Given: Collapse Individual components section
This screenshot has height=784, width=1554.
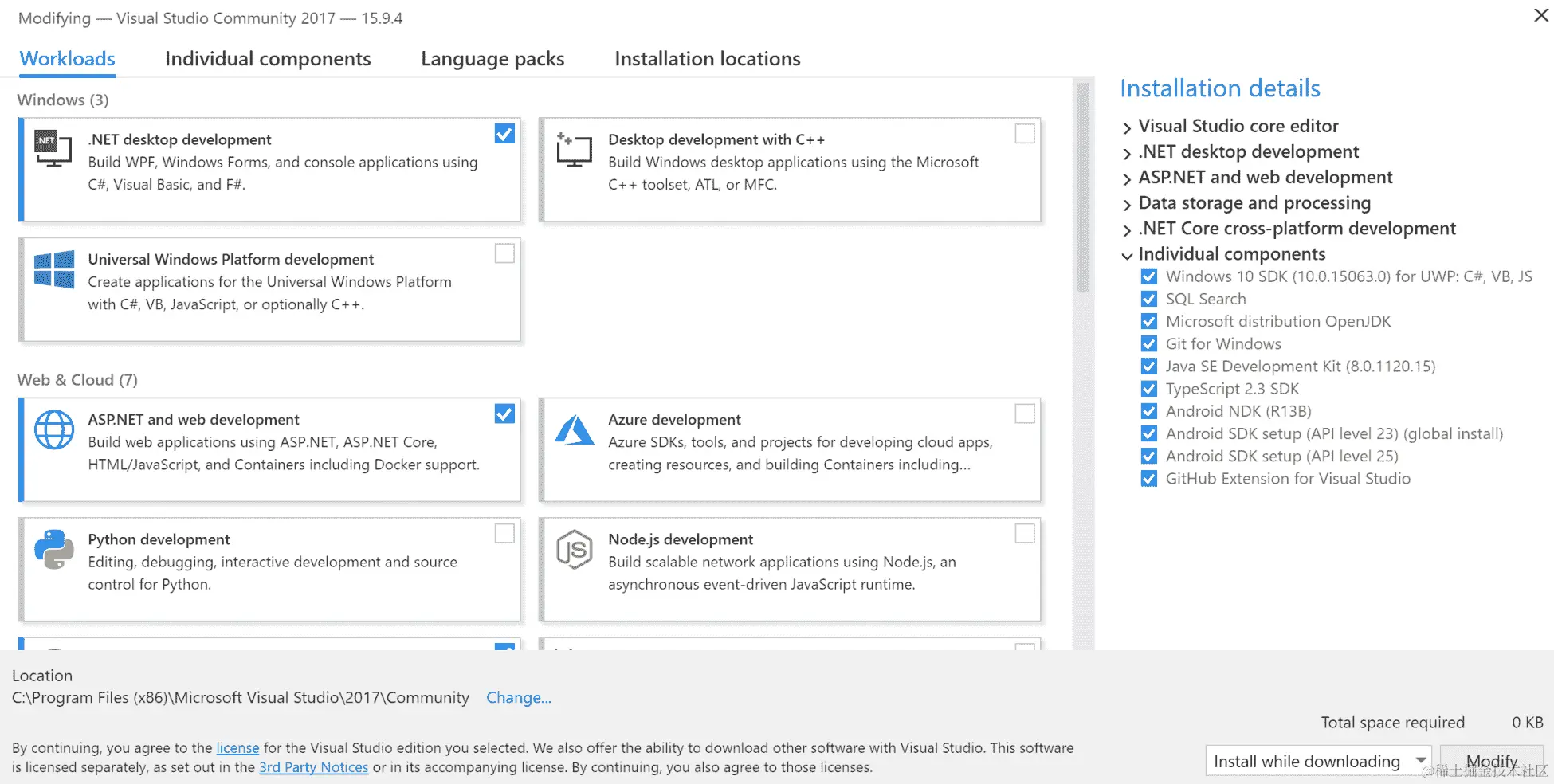Looking at the screenshot, I should pyautogui.click(x=1127, y=255).
